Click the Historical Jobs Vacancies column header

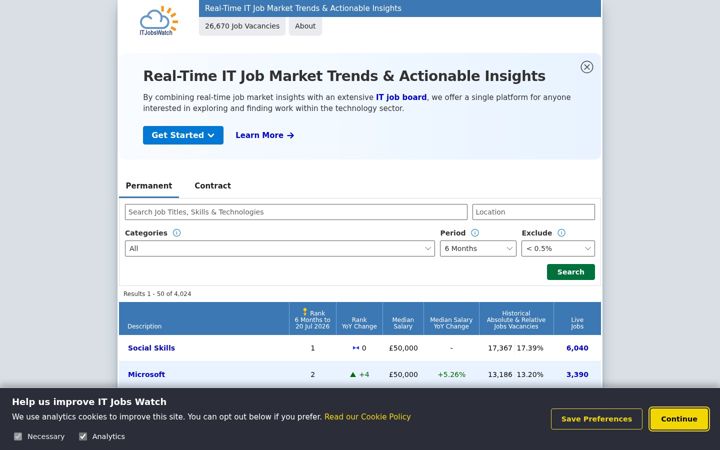(x=516, y=320)
